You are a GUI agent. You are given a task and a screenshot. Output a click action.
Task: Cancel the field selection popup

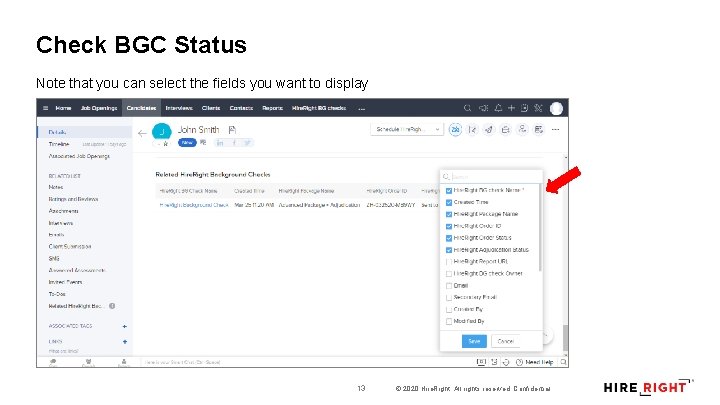[x=506, y=342]
